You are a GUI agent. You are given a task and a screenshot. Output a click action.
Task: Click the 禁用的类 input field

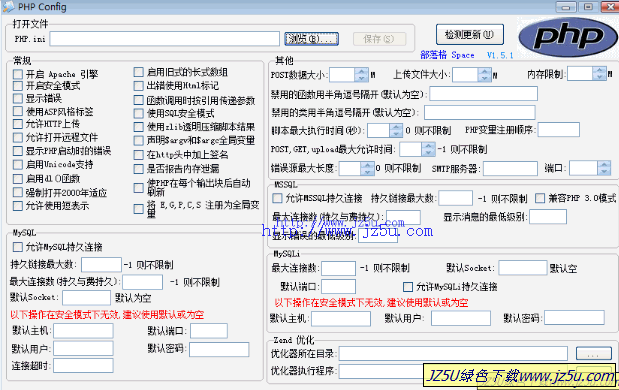tap(480, 112)
